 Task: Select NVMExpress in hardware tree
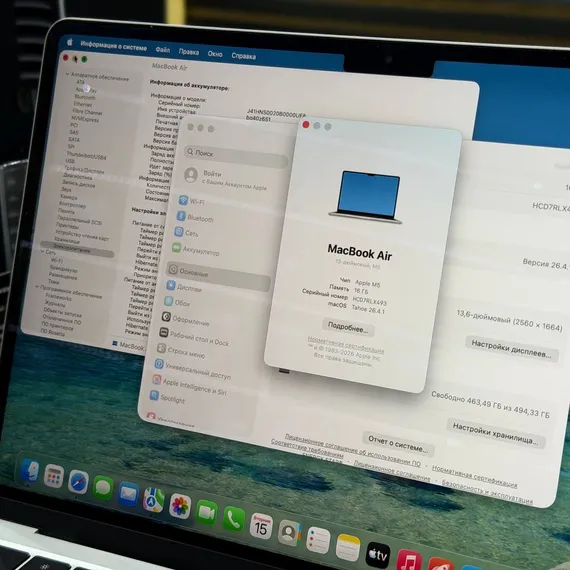coord(85,119)
